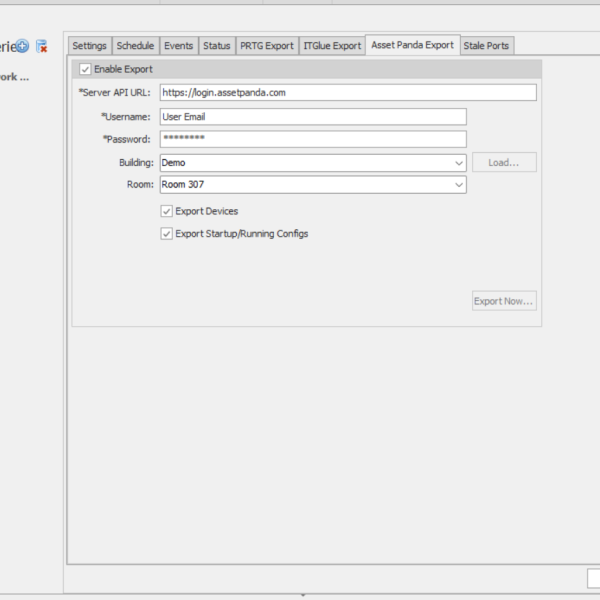Uncheck the Export Devices checkbox
This screenshot has height=600, width=600.
pos(166,211)
